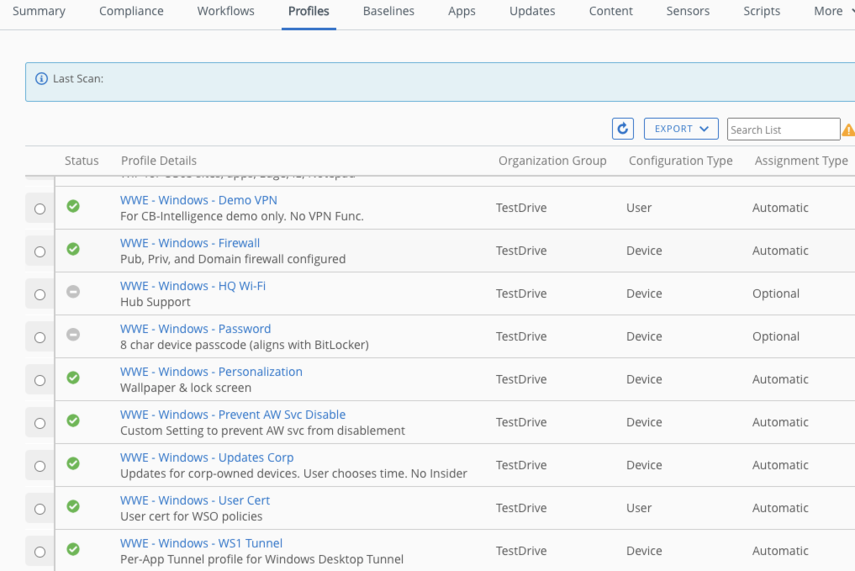Select radio button for User Cert profile
The width and height of the screenshot is (855, 571).
click(40, 510)
